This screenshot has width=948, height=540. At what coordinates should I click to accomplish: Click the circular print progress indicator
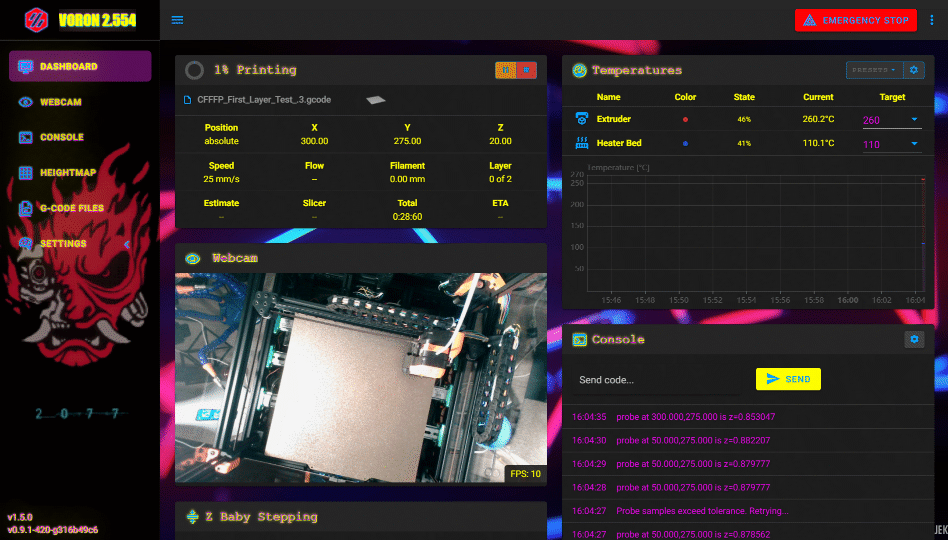point(194,70)
